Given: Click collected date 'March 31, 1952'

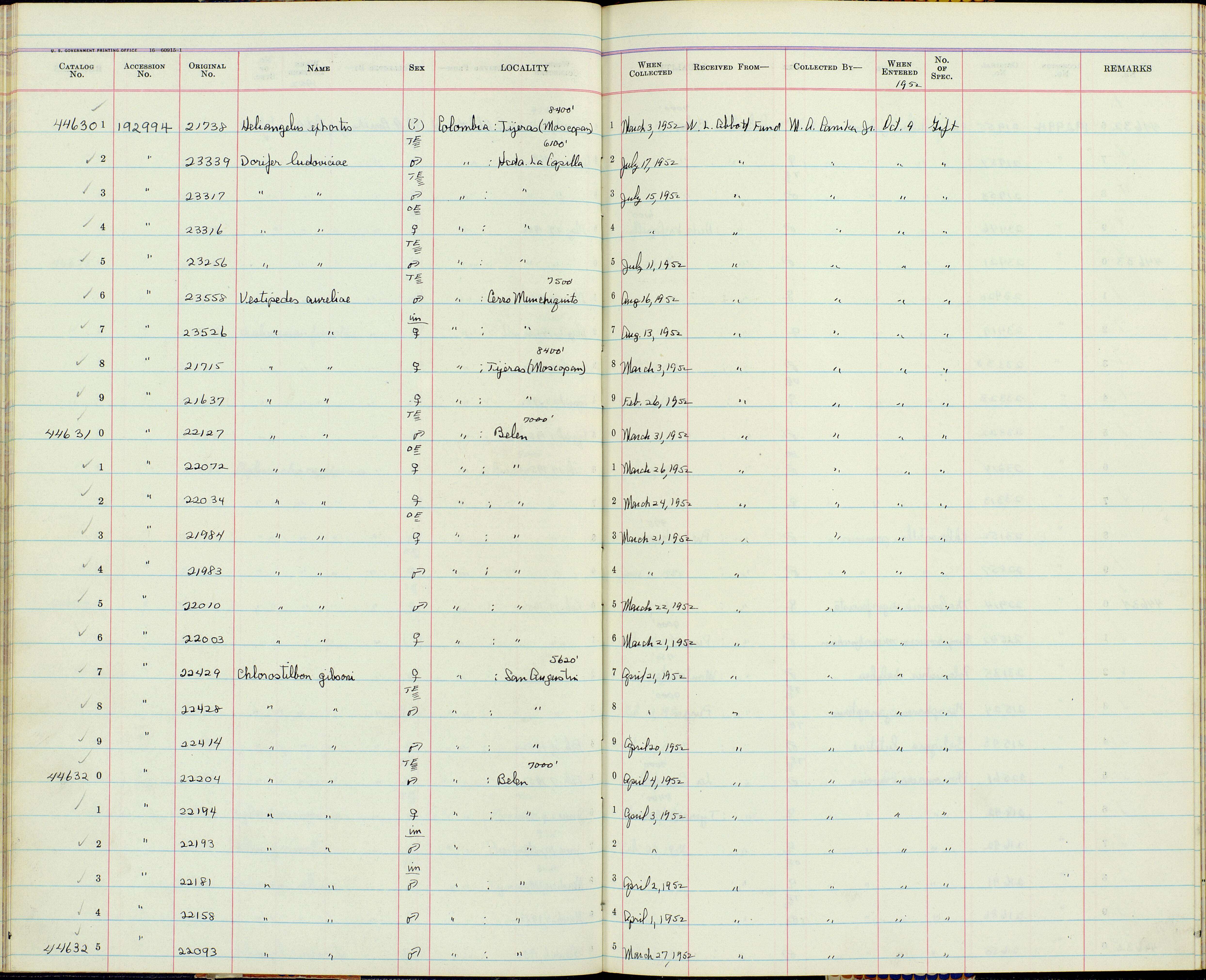Looking at the screenshot, I should coord(655,436).
